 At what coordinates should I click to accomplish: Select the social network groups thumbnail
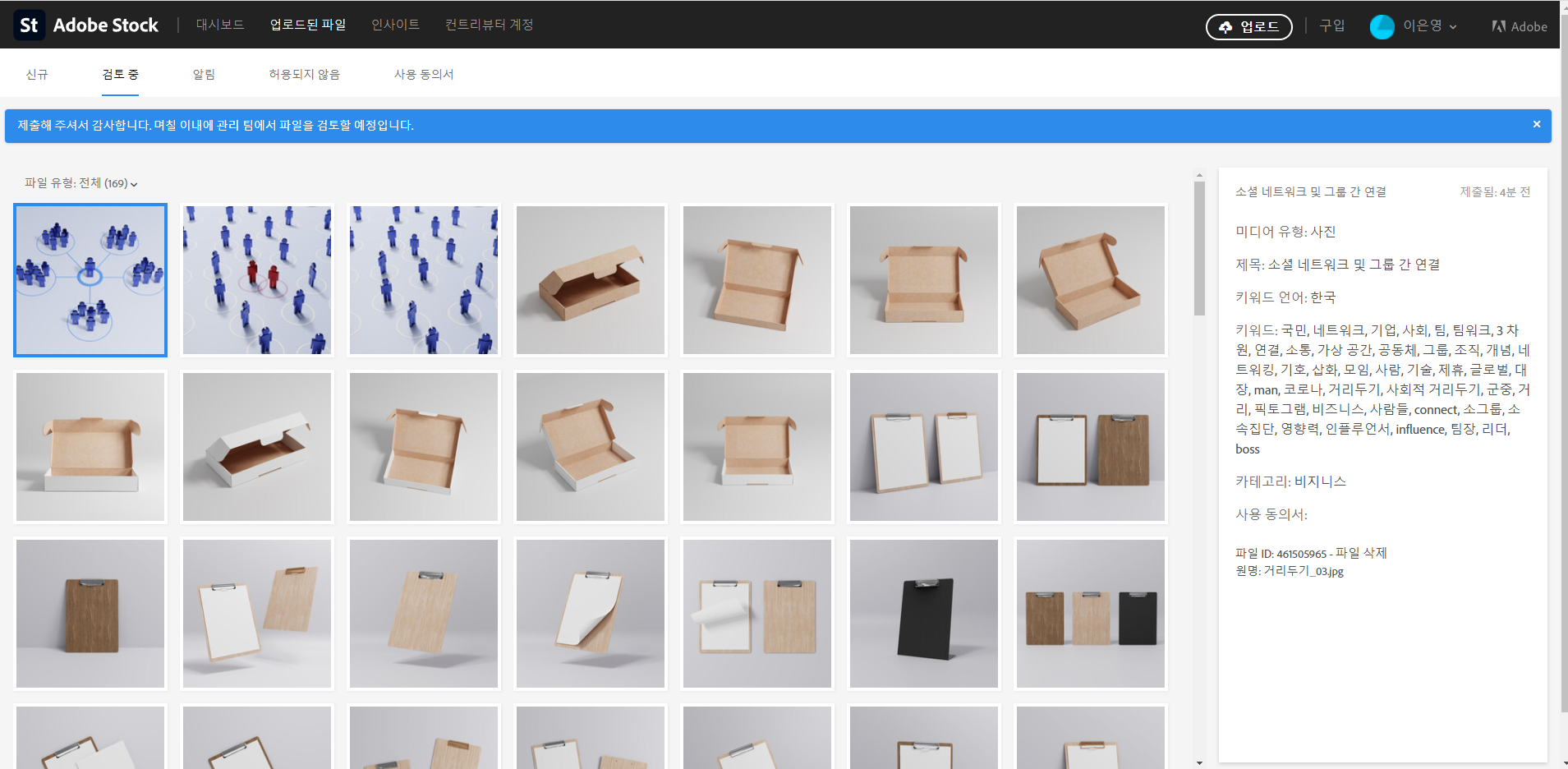coord(90,280)
